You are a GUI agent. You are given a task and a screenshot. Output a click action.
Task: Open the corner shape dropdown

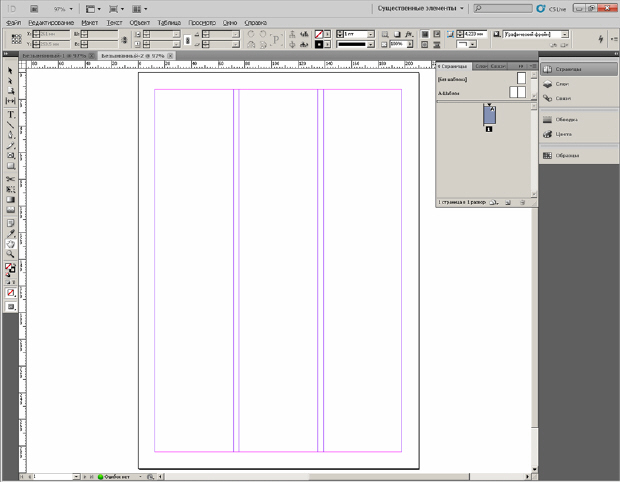473,44
